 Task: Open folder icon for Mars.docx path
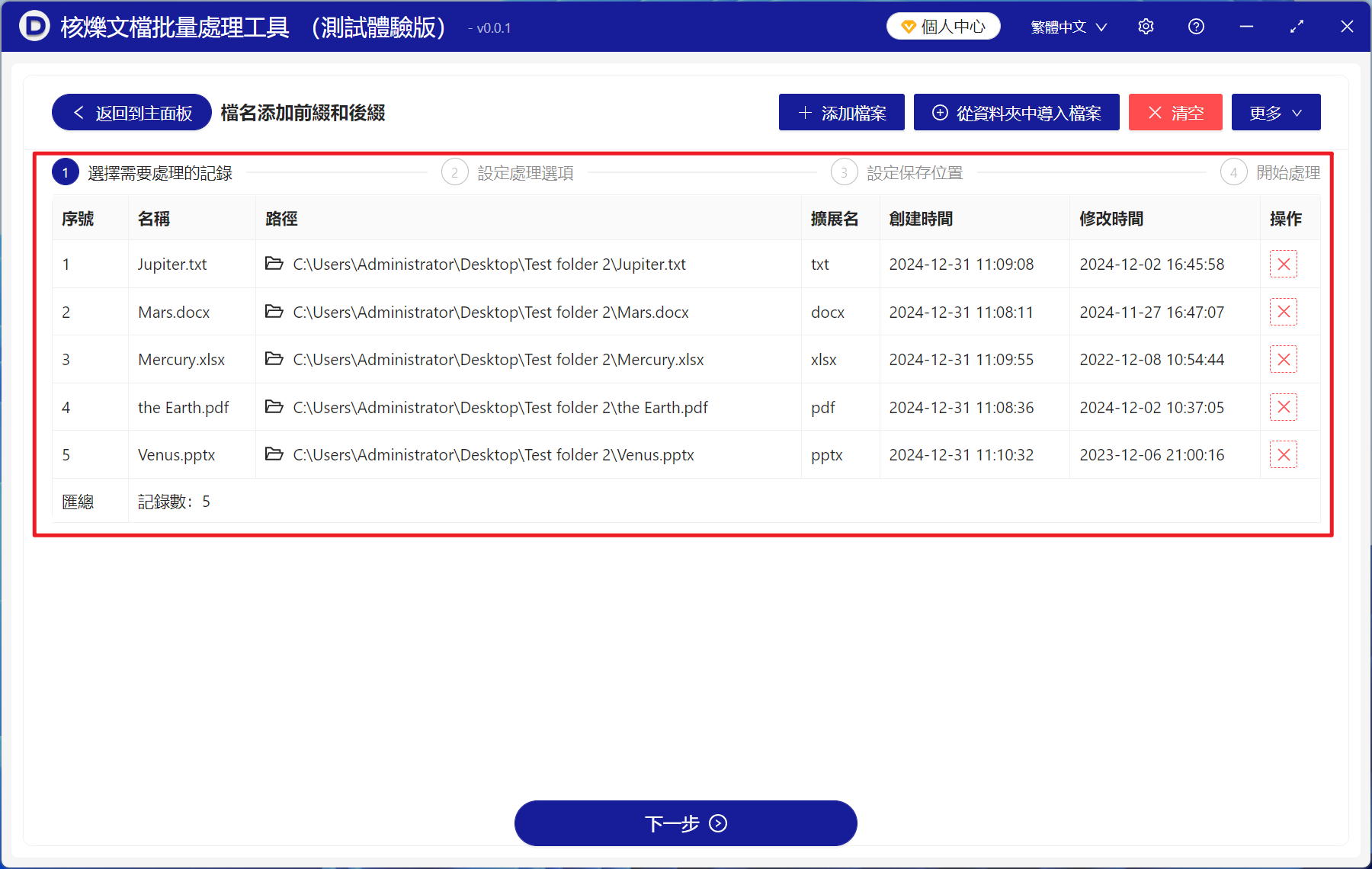click(x=274, y=311)
